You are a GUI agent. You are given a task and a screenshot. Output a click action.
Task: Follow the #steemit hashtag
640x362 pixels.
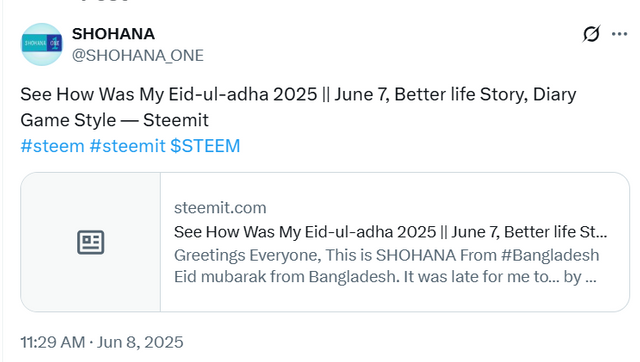point(127,146)
